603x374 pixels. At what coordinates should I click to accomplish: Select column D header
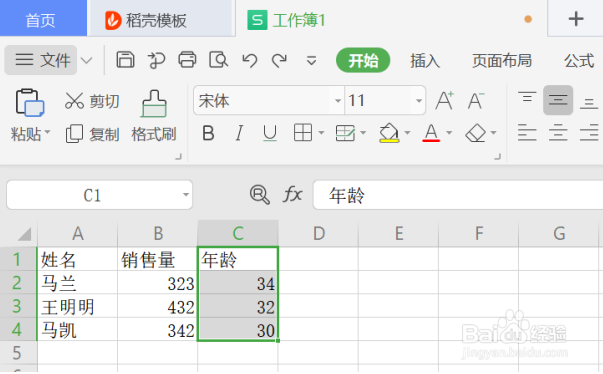[x=318, y=233]
